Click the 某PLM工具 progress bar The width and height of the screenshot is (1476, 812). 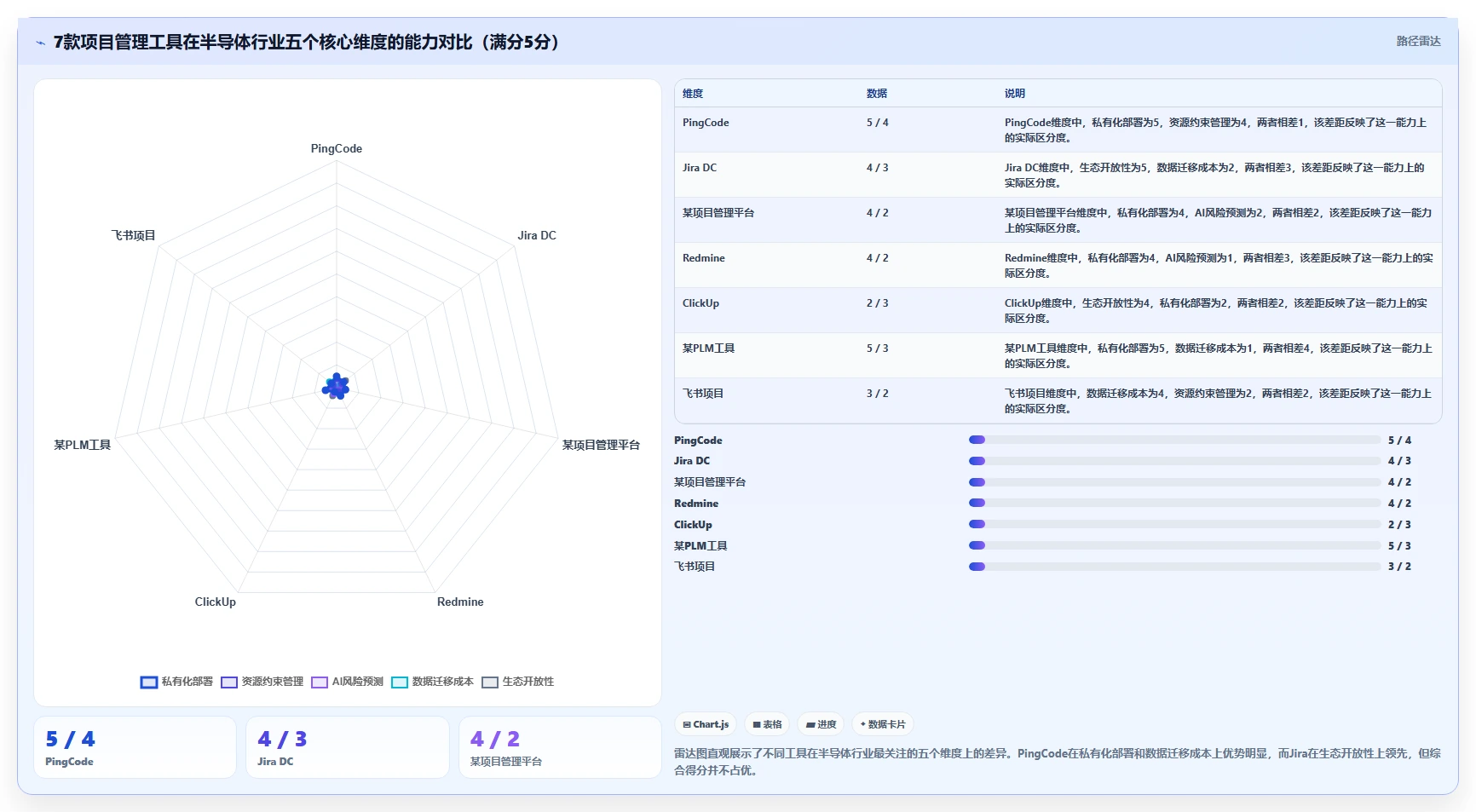coord(1174,545)
